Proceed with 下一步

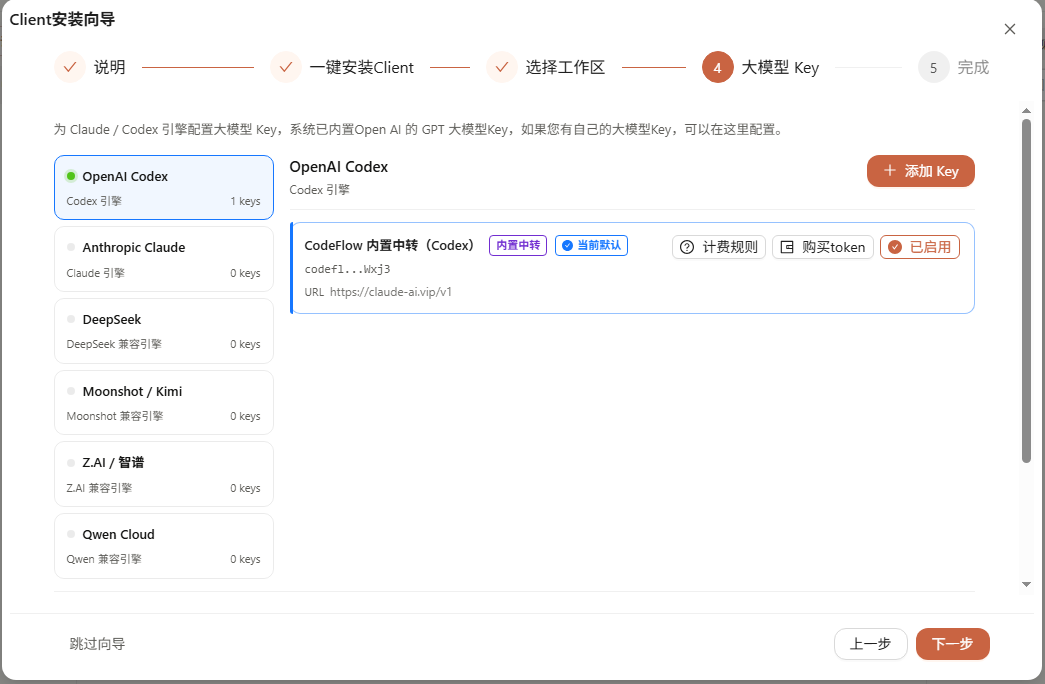[952, 644]
